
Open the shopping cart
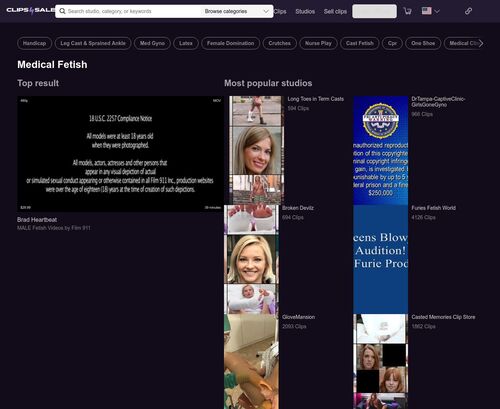pos(407,11)
